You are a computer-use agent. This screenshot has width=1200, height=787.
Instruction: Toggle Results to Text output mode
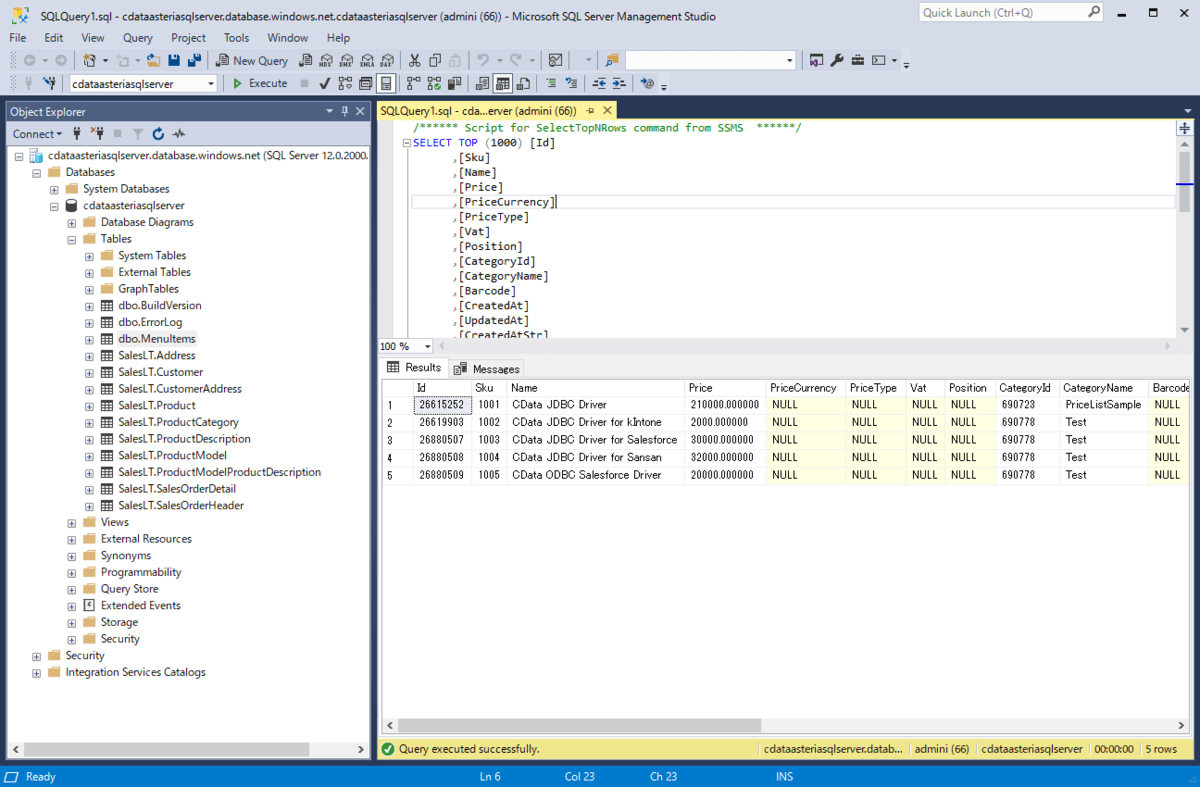pyautogui.click(x=482, y=84)
